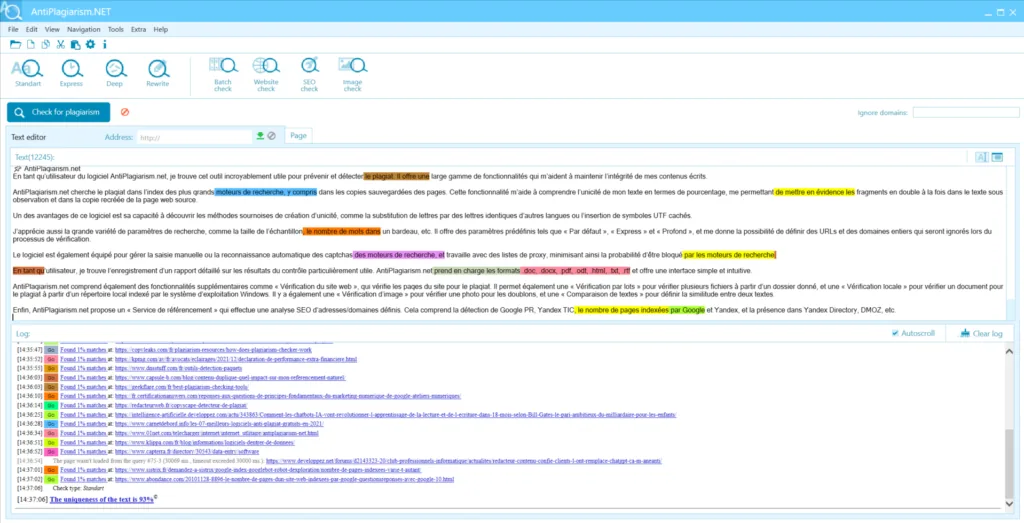
Task: Open SEO check tool
Action: [x=310, y=74]
